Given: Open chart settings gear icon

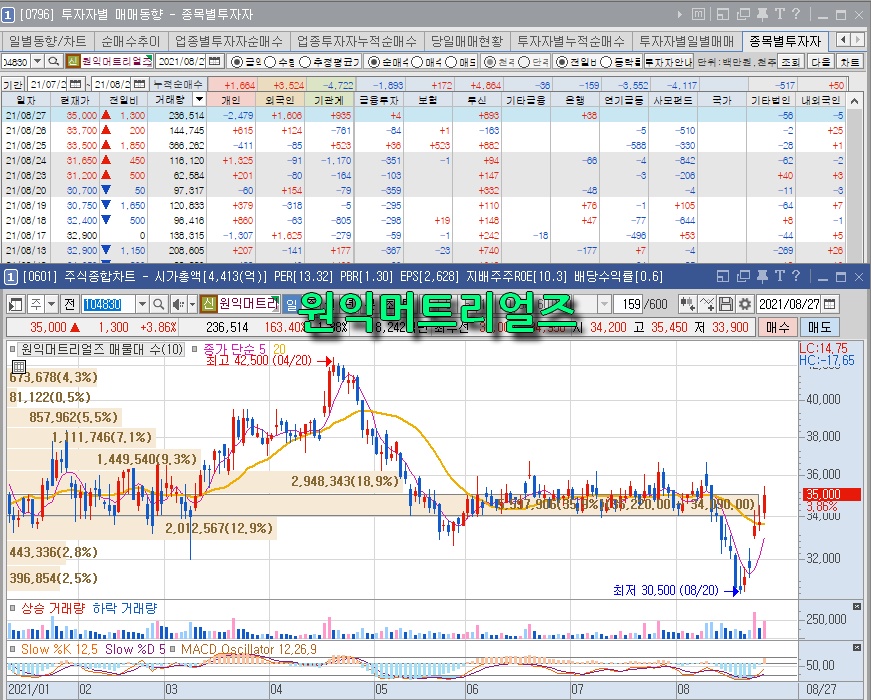Looking at the screenshot, I should click(745, 304).
